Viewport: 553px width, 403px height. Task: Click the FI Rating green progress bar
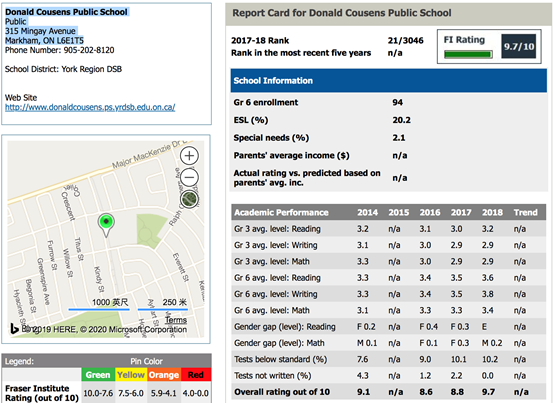point(468,54)
